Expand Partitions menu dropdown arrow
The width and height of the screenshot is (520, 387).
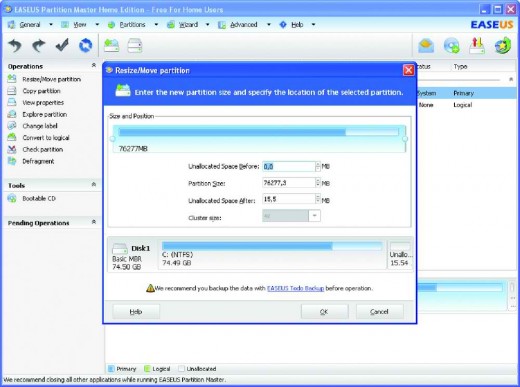[x=156, y=24]
